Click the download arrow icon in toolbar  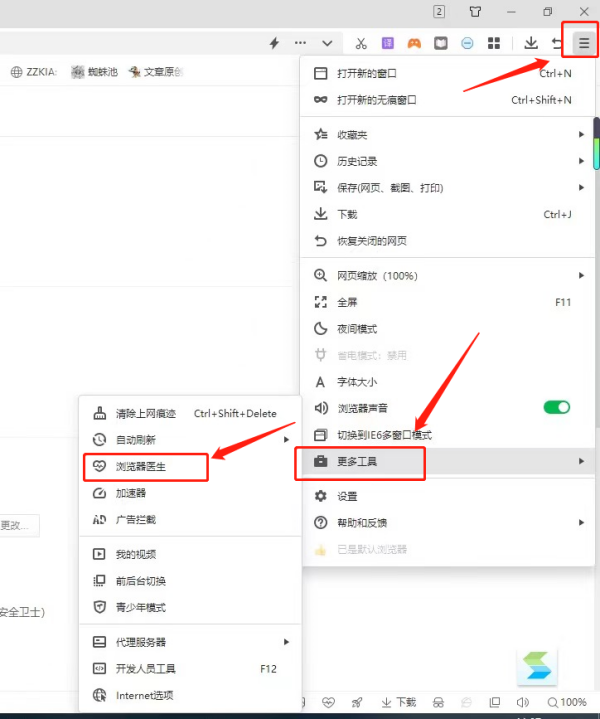click(x=531, y=43)
